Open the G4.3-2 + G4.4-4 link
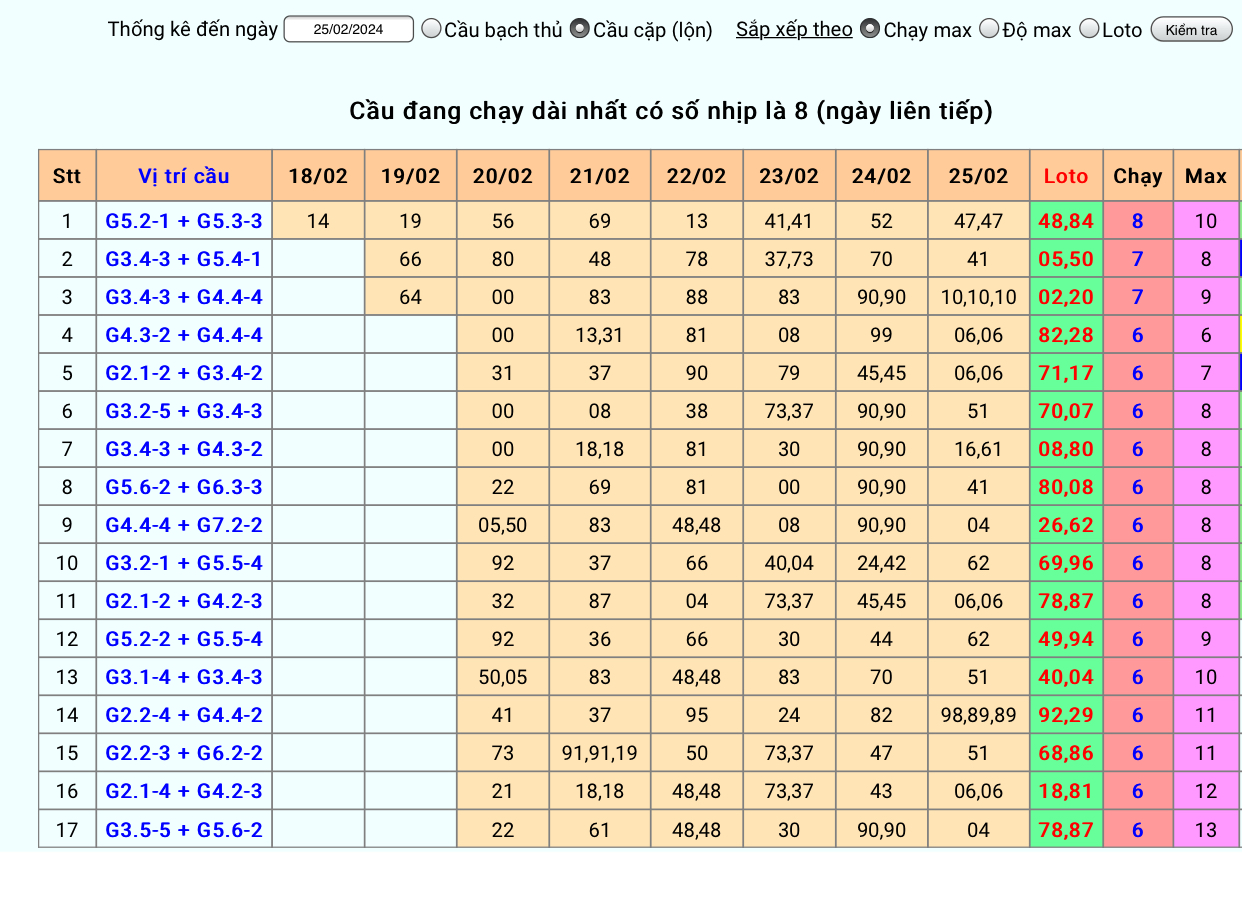The image size is (1242, 917). pos(184,335)
